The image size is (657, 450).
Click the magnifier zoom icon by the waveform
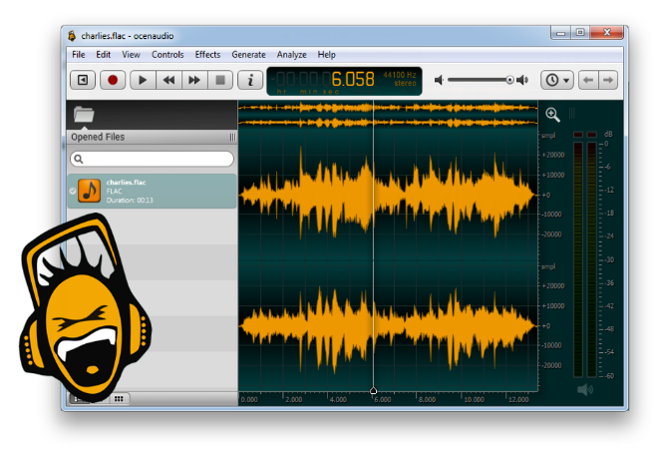pos(553,114)
